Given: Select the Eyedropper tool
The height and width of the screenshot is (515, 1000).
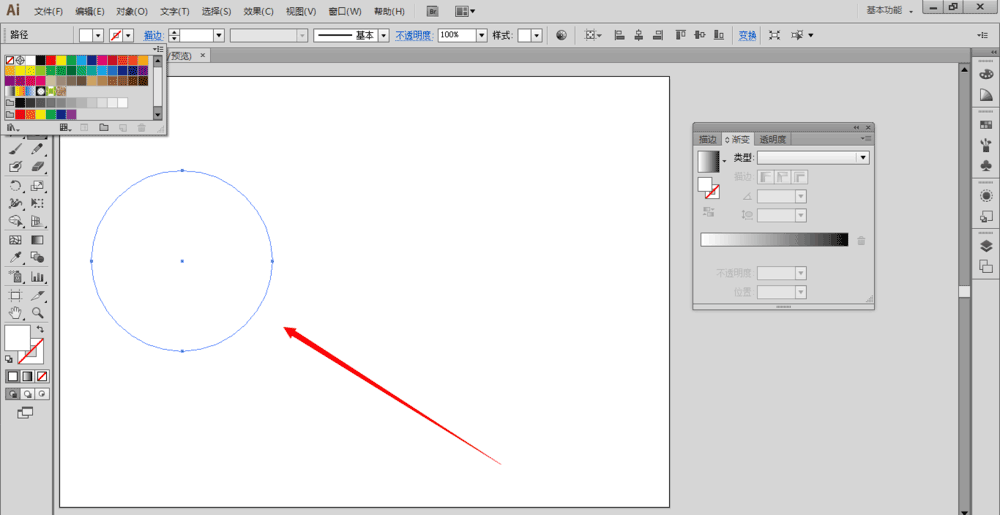Looking at the screenshot, I should point(16,258).
